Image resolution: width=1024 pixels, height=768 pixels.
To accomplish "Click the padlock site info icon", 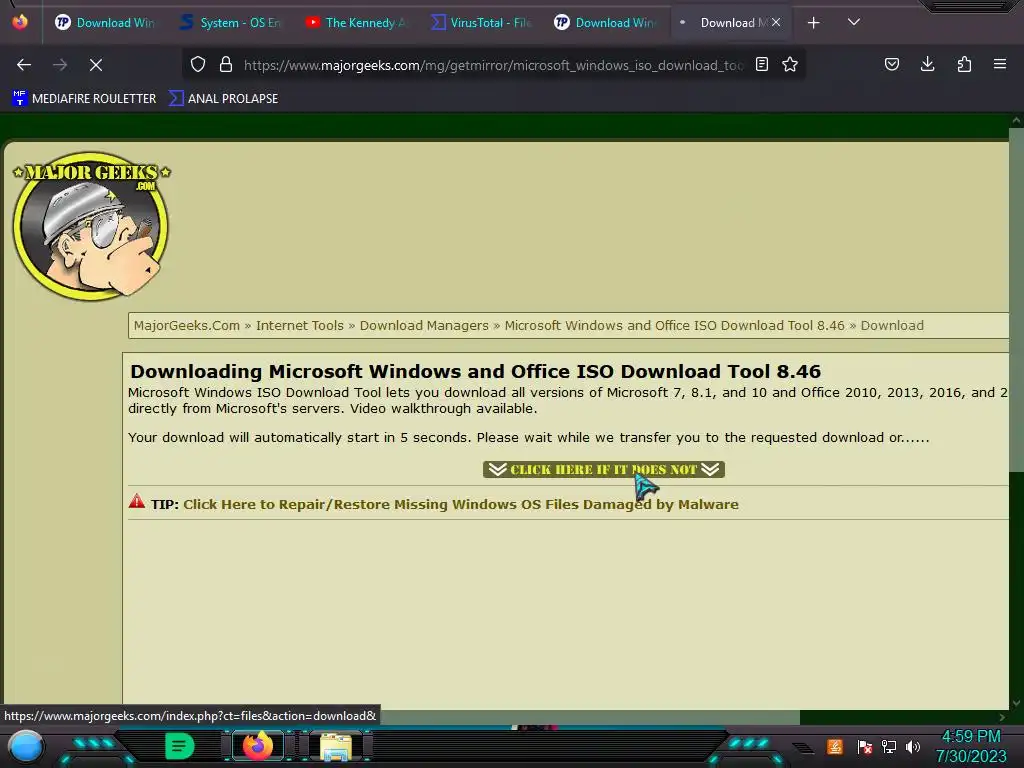I will pos(226,64).
